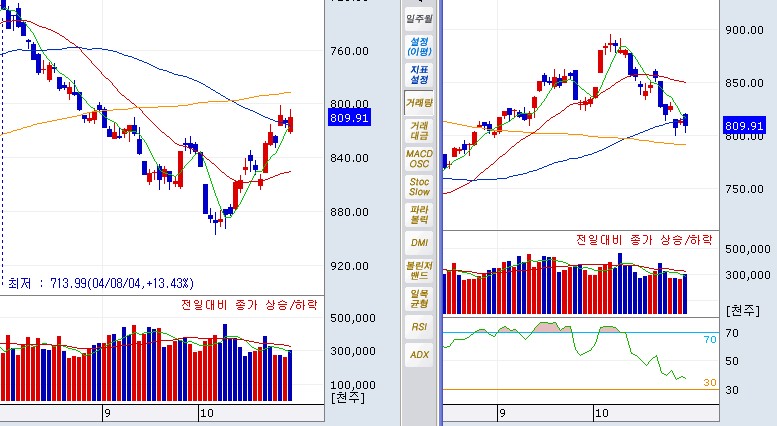
Task: Select the RSI indicator button
Action: [x=419, y=326]
